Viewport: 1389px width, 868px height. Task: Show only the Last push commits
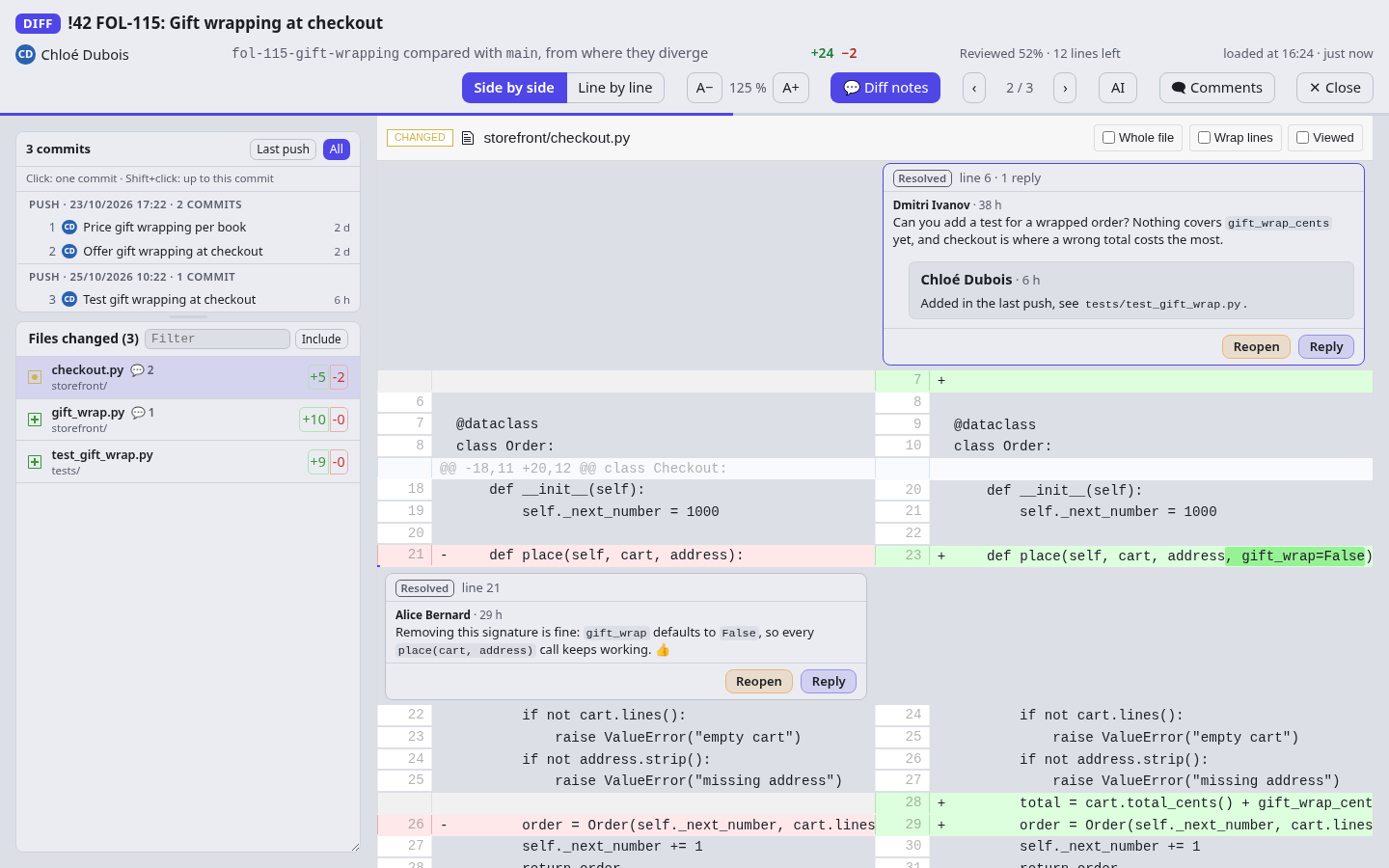point(283,149)
